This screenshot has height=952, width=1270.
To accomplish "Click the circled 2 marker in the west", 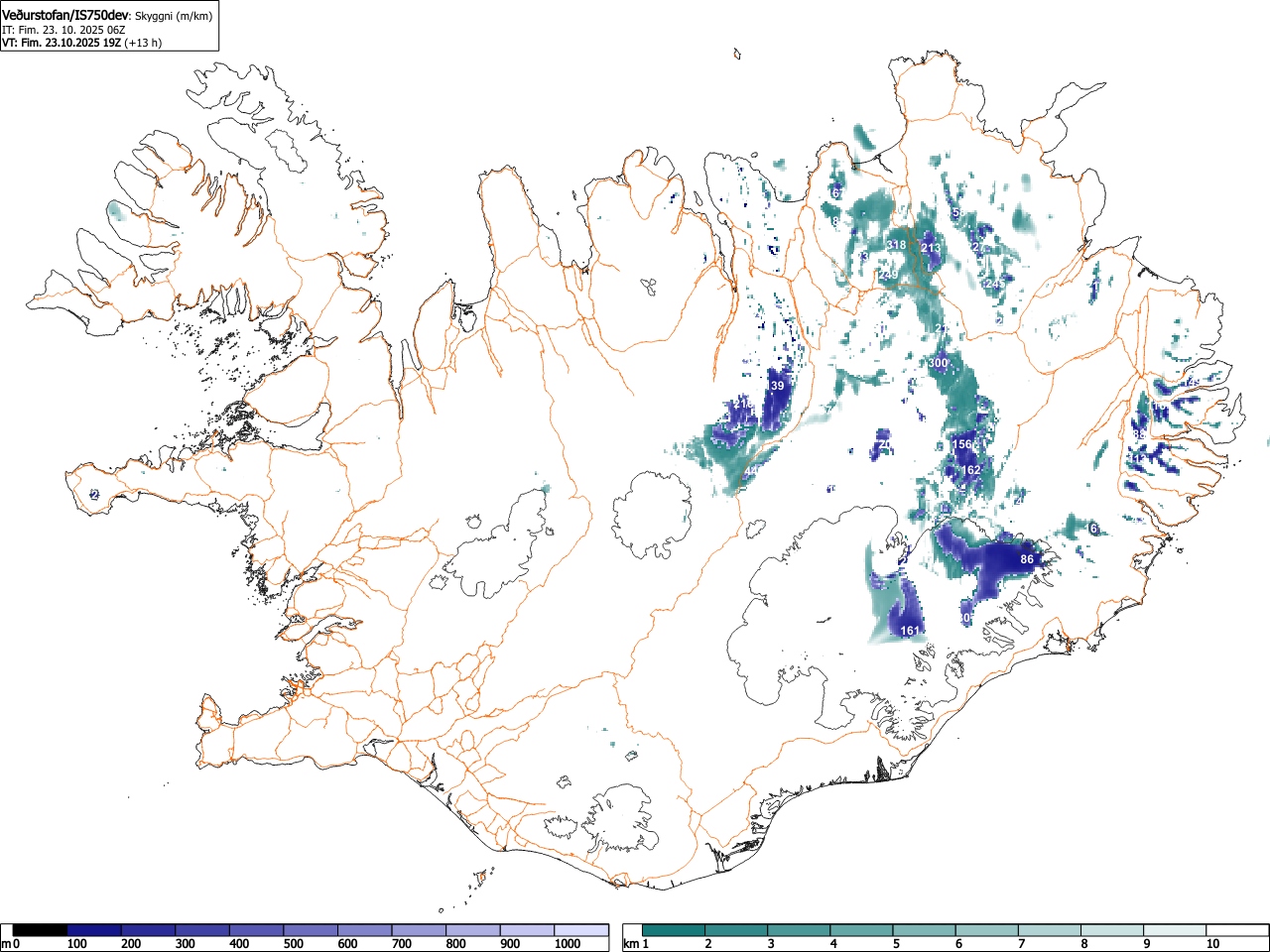I will pos(94,494).
